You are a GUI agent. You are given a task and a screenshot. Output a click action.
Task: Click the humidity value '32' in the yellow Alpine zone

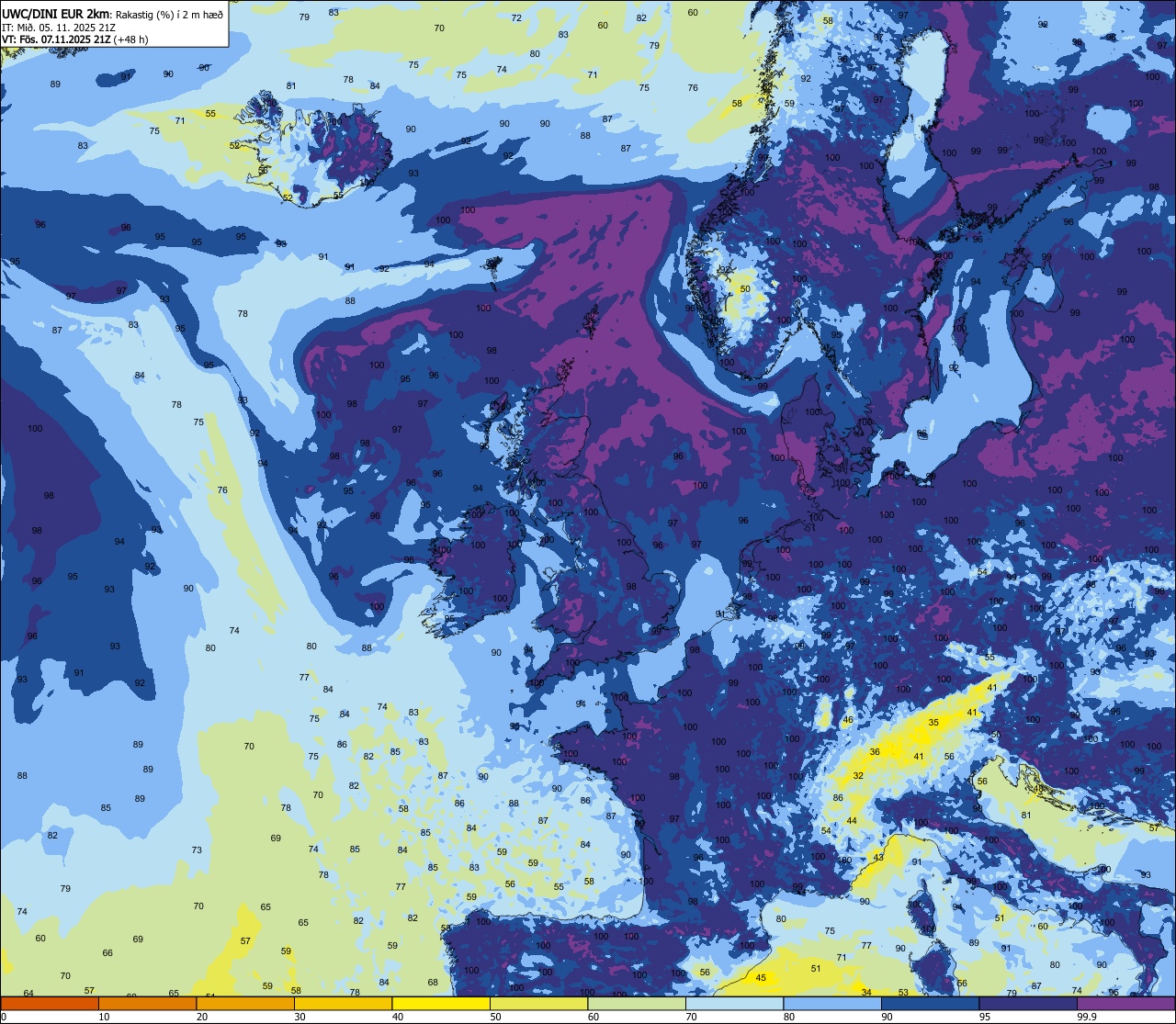[858, 776]
